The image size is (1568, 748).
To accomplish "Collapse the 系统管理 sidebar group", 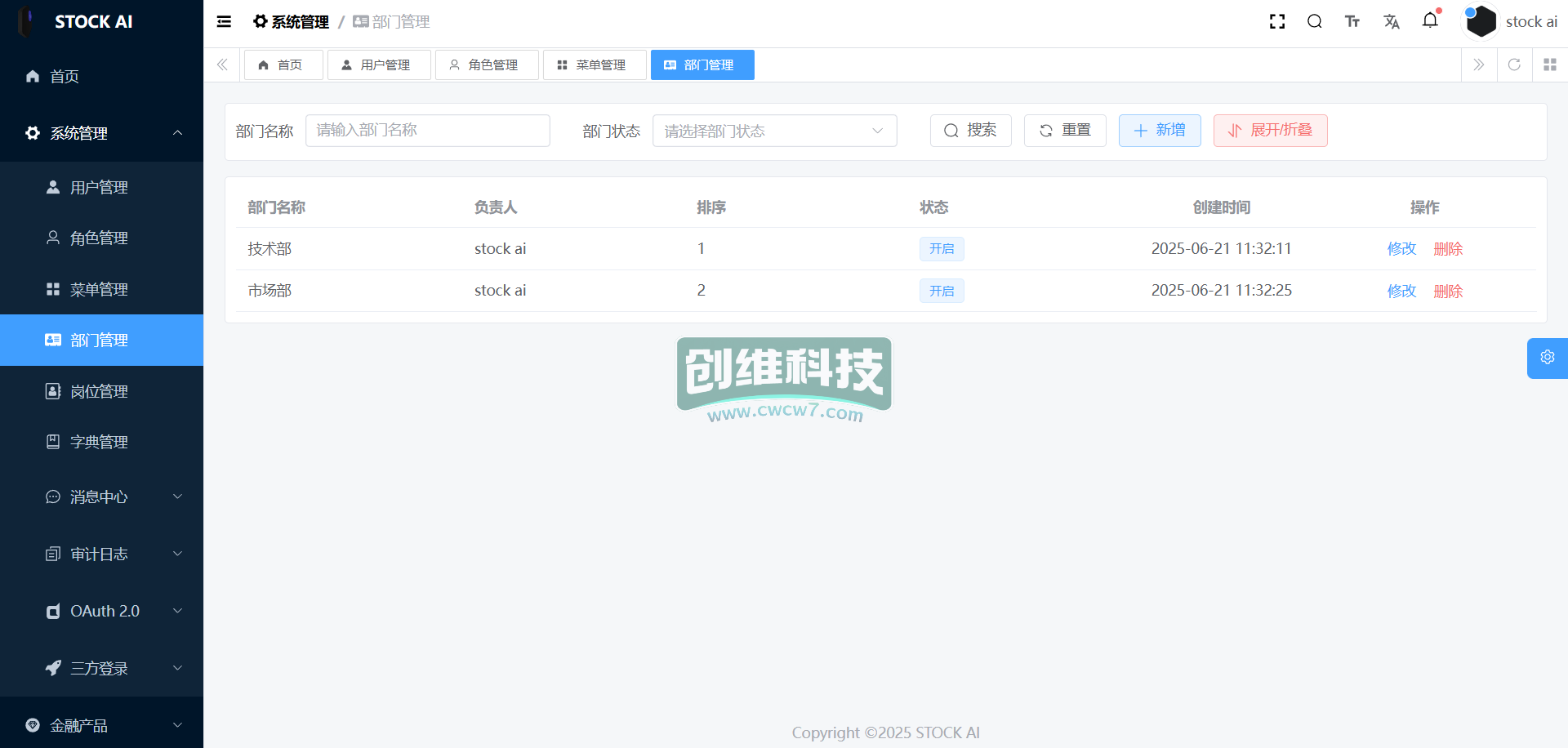I will [101, 133].
